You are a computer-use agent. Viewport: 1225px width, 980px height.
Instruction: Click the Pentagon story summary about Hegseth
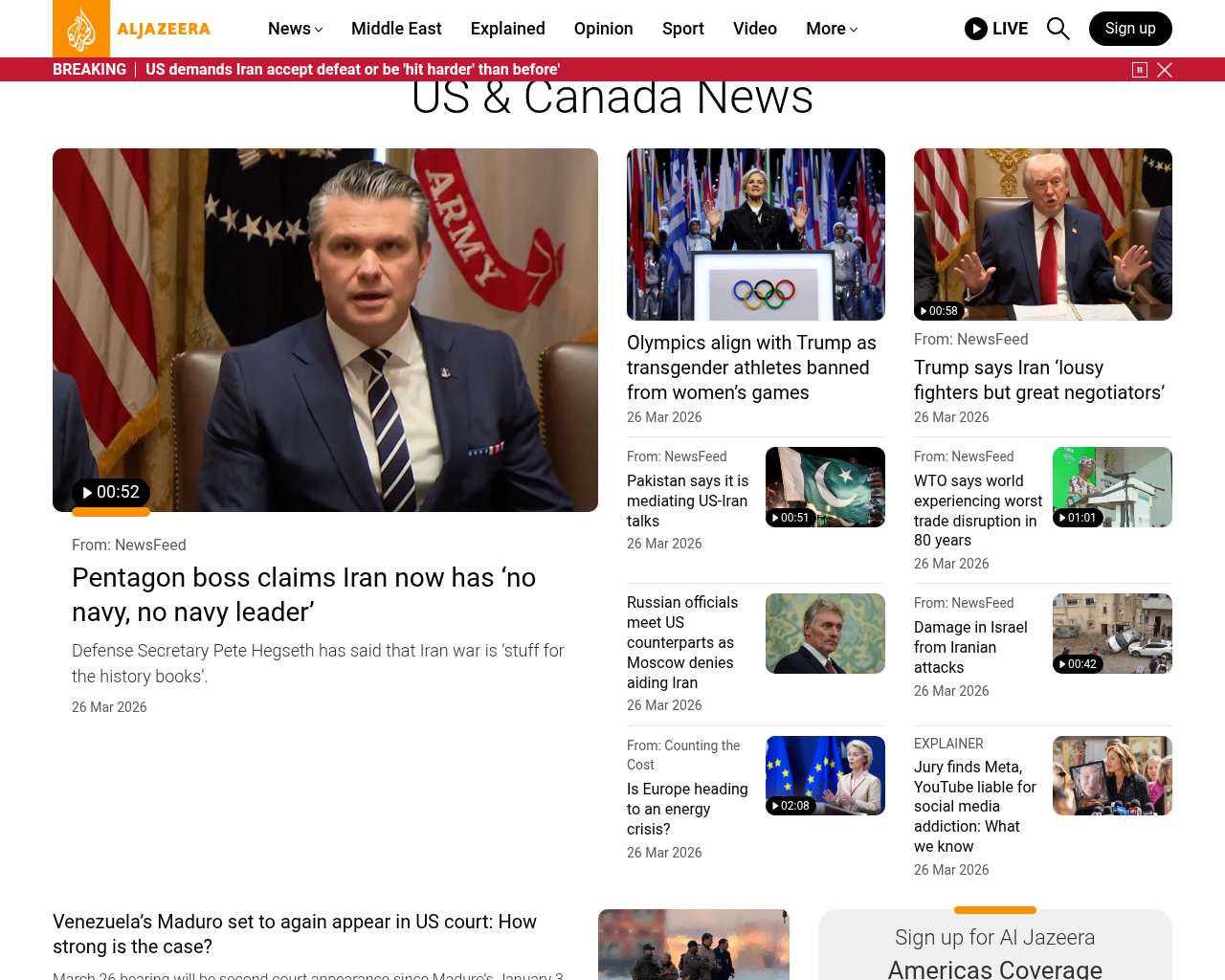(318, 663)
